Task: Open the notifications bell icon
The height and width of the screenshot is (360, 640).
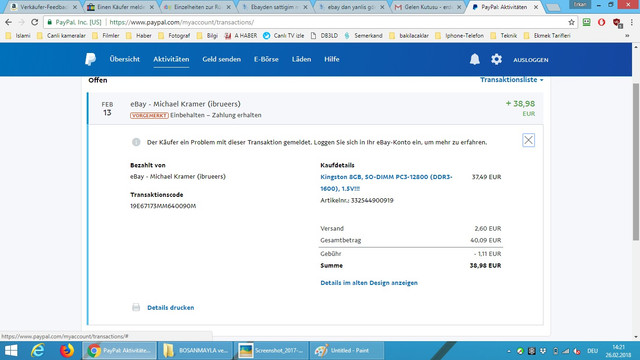Action: [474, 60]
